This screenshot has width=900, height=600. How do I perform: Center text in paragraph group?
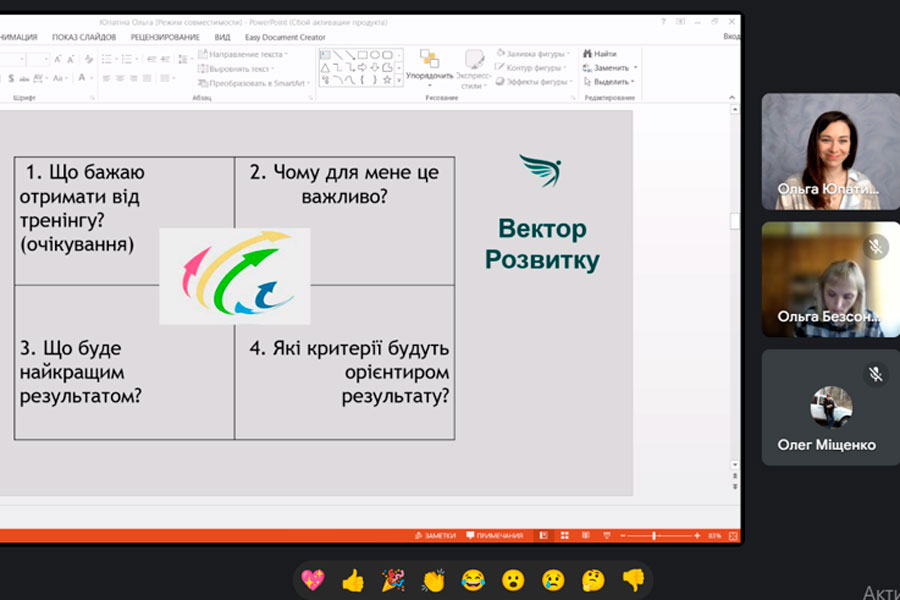(120, 78)
